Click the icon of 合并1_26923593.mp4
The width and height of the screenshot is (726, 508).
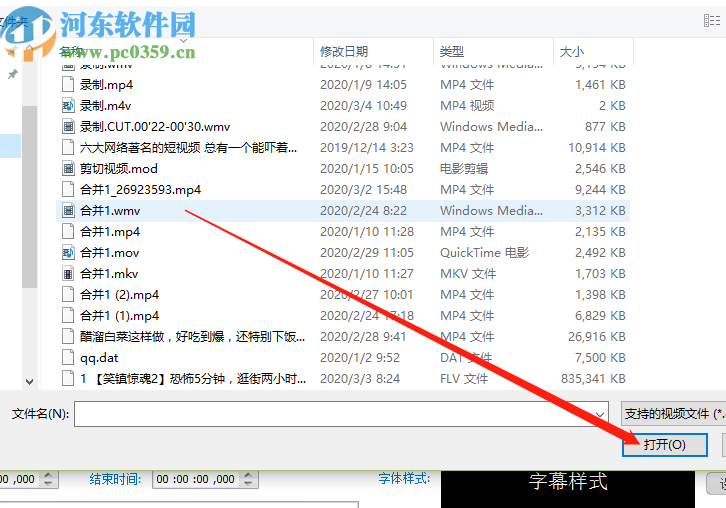pyautogui.click(x=68, y=189)
